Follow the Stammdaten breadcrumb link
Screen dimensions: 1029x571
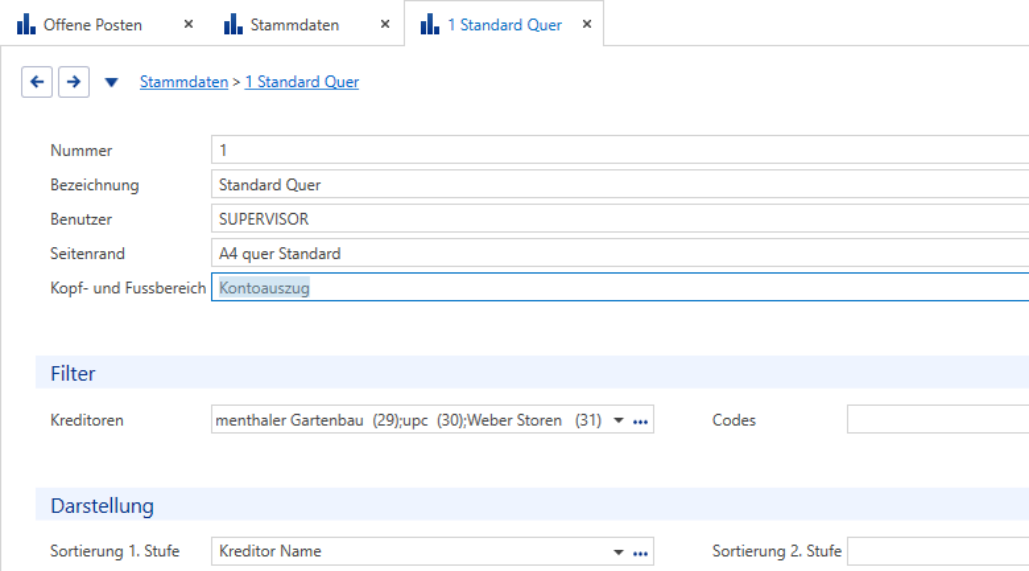tap(184, 82)
